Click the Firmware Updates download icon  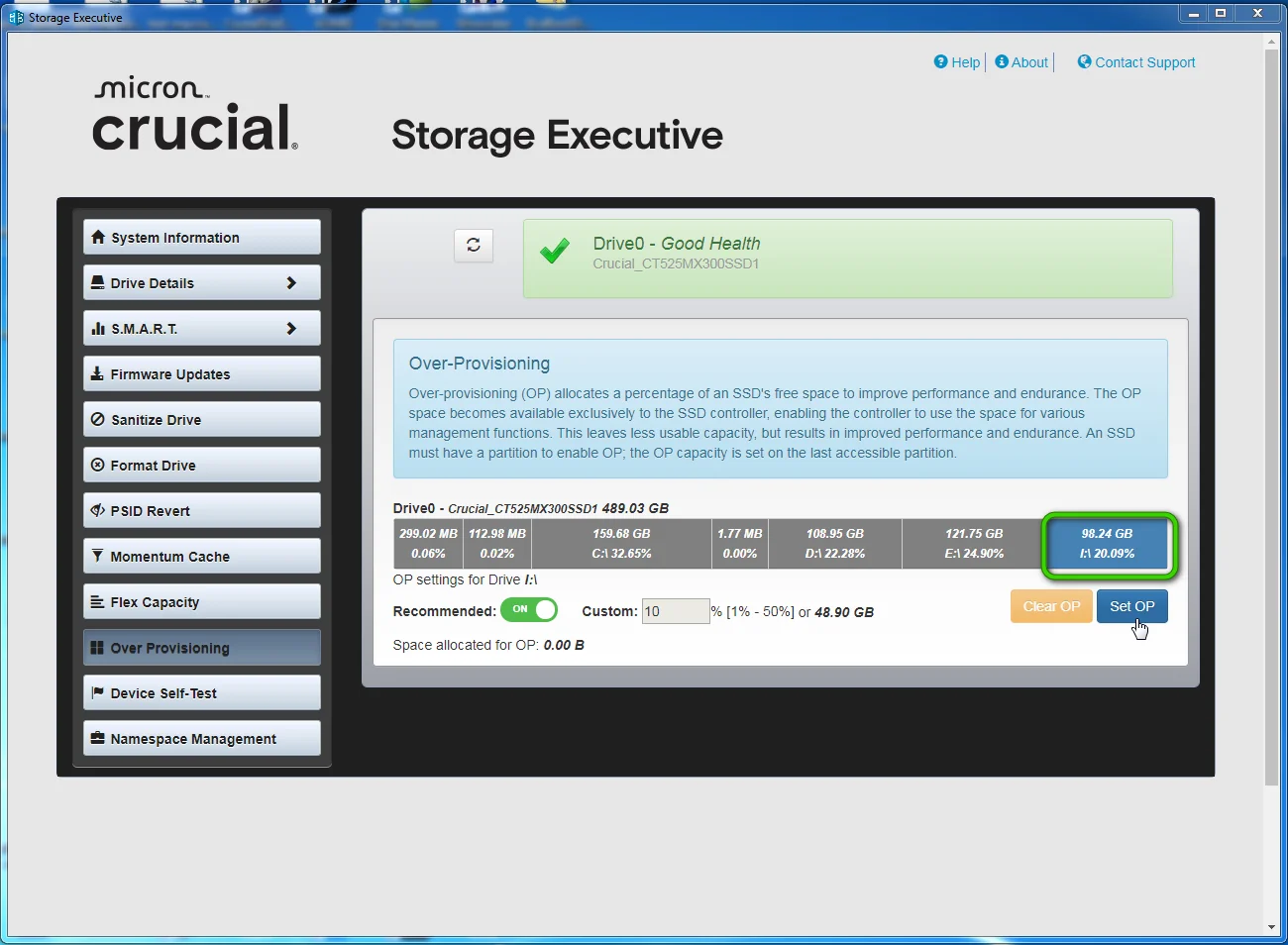(x=97, y=374)
